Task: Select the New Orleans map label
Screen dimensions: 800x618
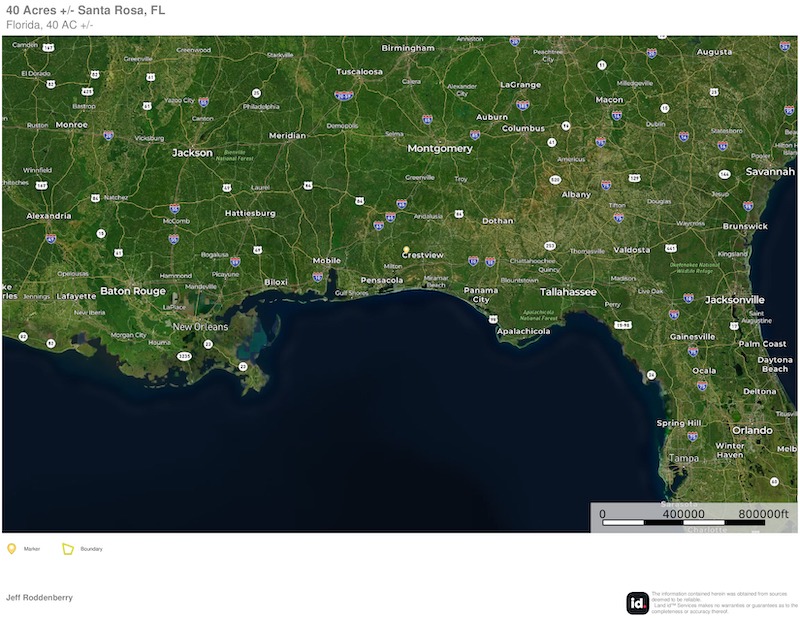Action: pyautogui.click(x=200, y=327)
